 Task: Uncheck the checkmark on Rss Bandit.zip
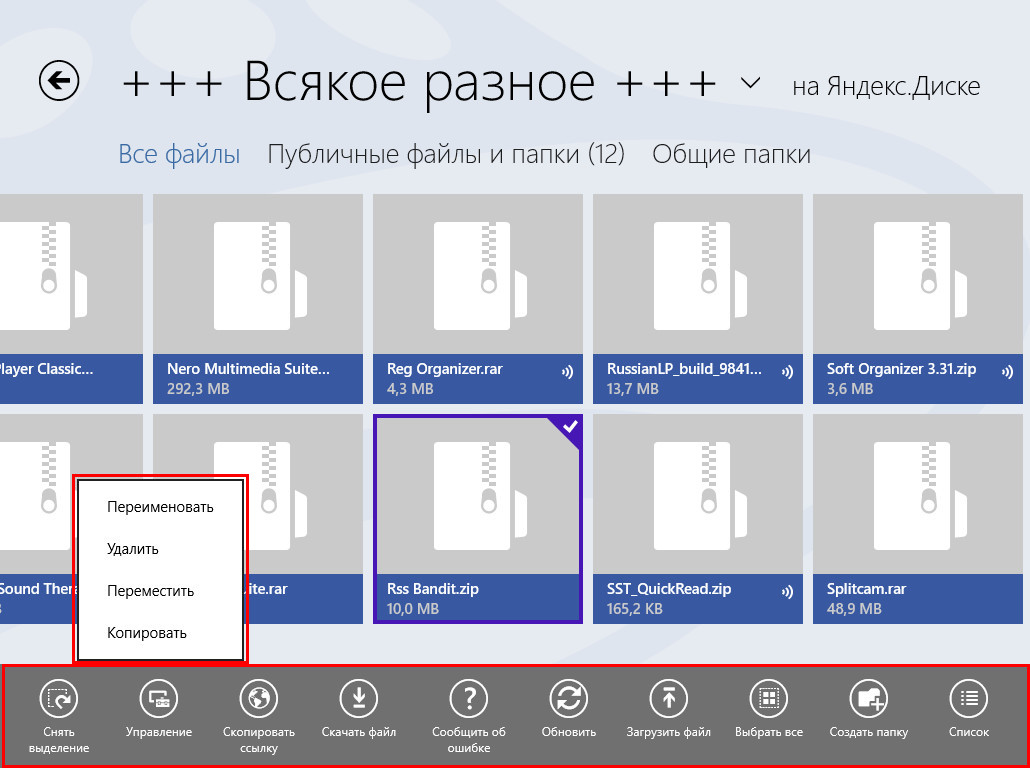569,428
